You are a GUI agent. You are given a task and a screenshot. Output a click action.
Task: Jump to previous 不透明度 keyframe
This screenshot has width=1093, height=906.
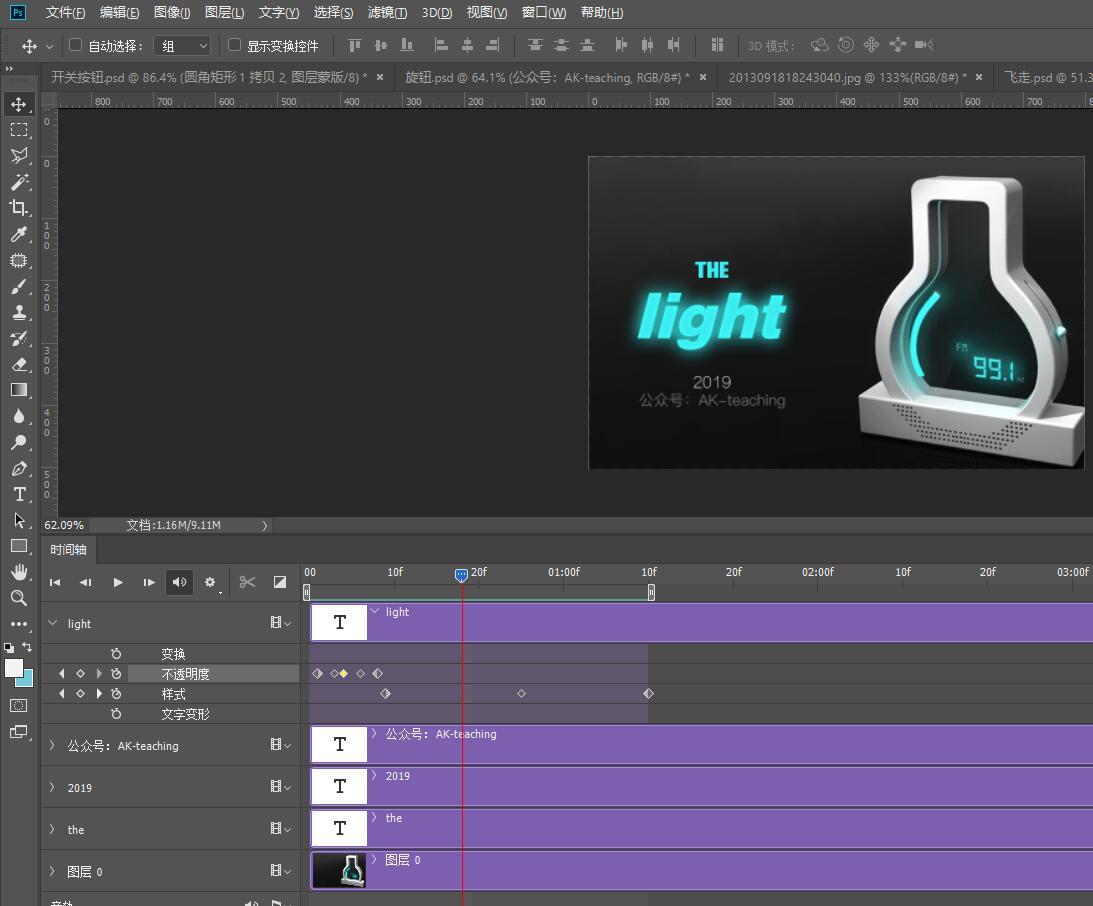62,674
